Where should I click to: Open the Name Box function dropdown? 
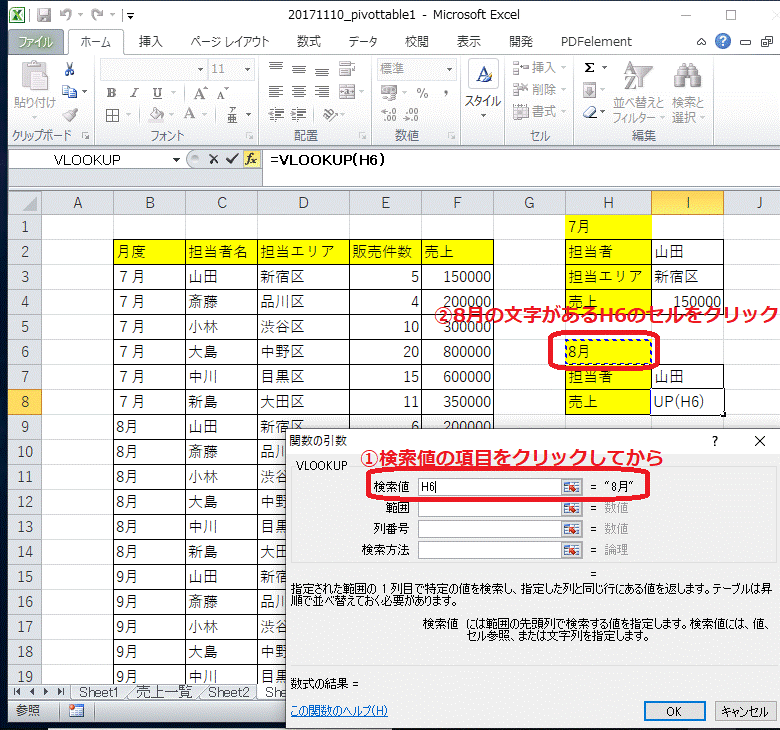(x=177, y=159)
